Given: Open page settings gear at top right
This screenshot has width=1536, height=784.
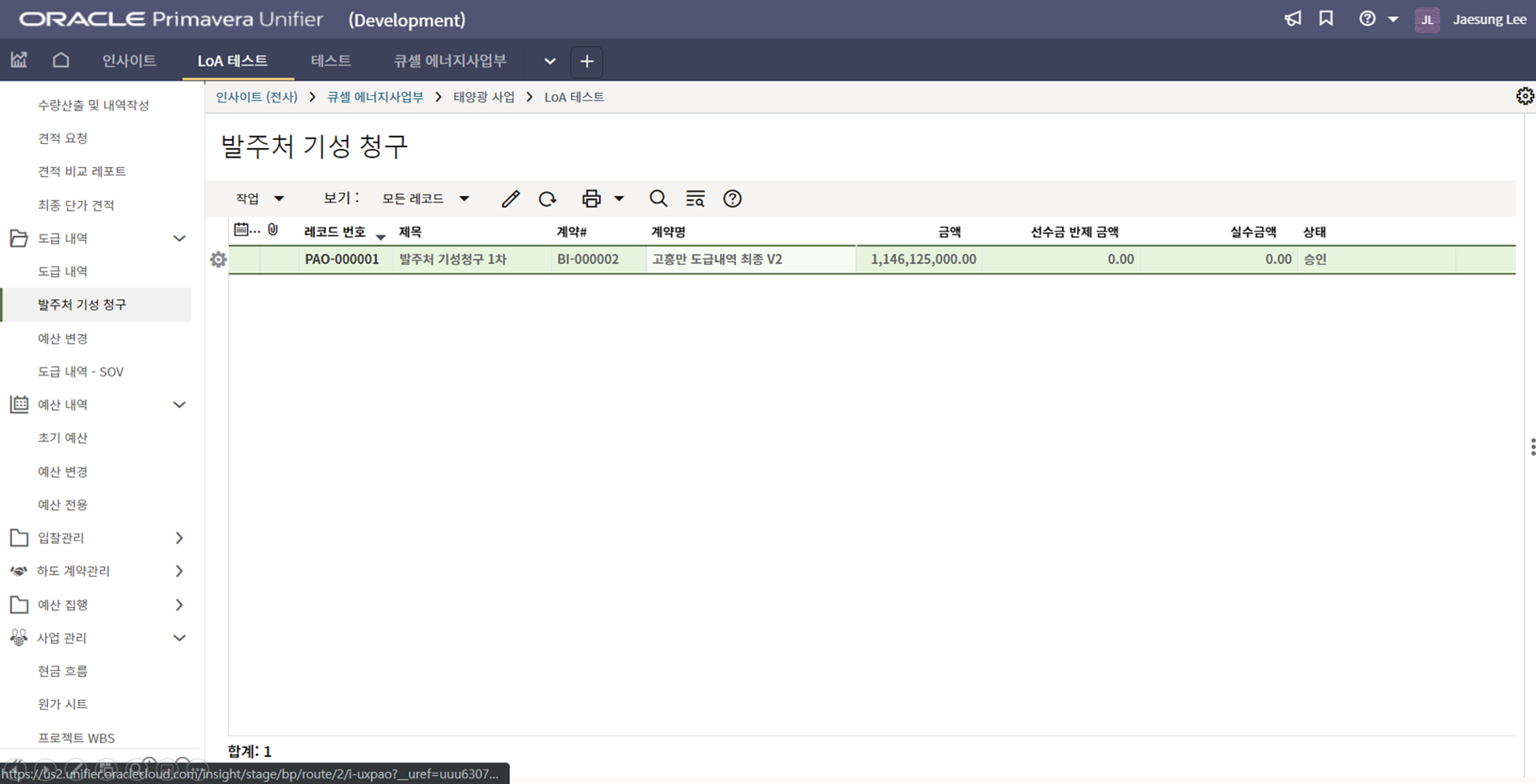Looking at the screenshot, I should (1524, 96).
